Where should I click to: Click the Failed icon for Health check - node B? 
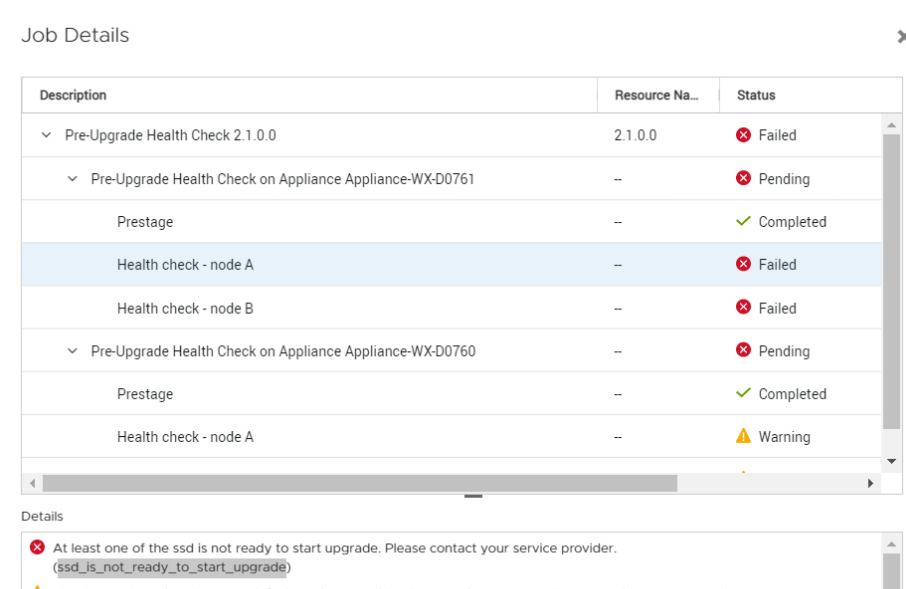742,307
